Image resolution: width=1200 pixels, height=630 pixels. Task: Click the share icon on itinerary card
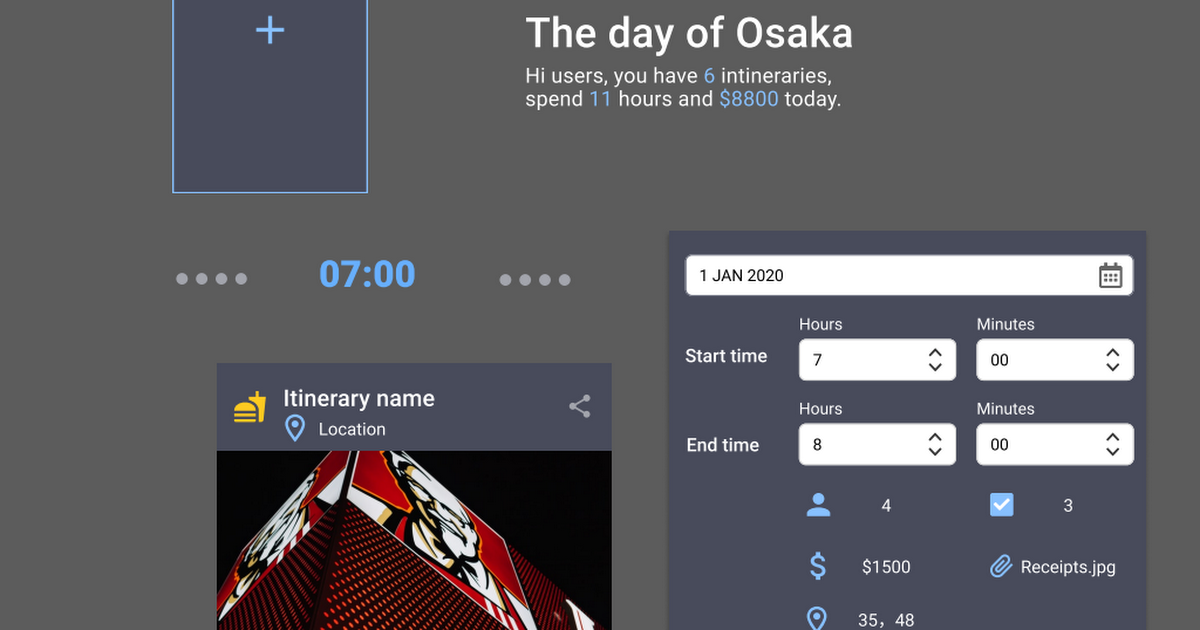pos(579,406)
